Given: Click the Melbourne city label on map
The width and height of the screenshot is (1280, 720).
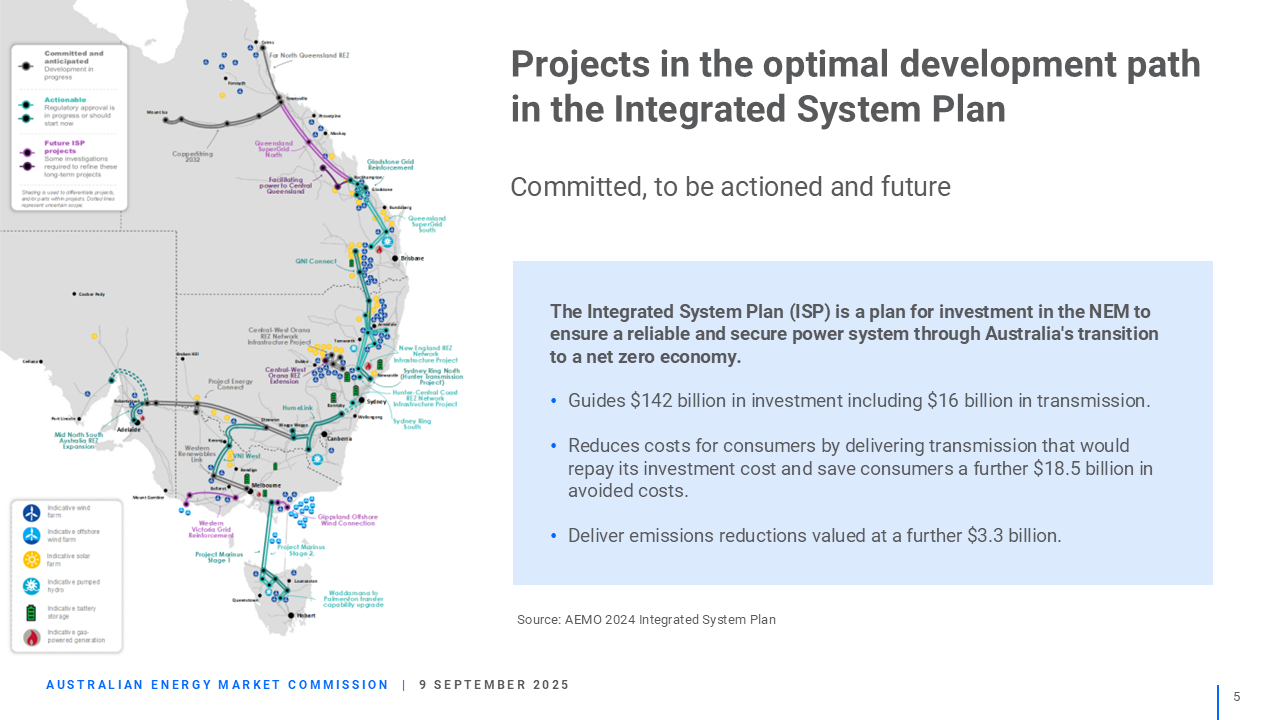Looking at the screenshot, I should click(x=266, y=485).
